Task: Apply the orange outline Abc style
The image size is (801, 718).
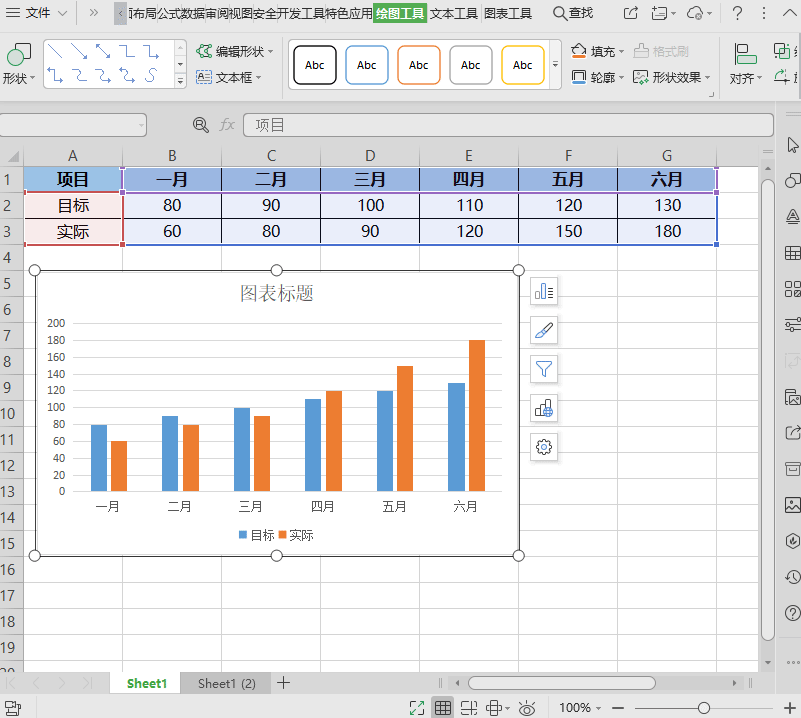Action: [418, 65]
